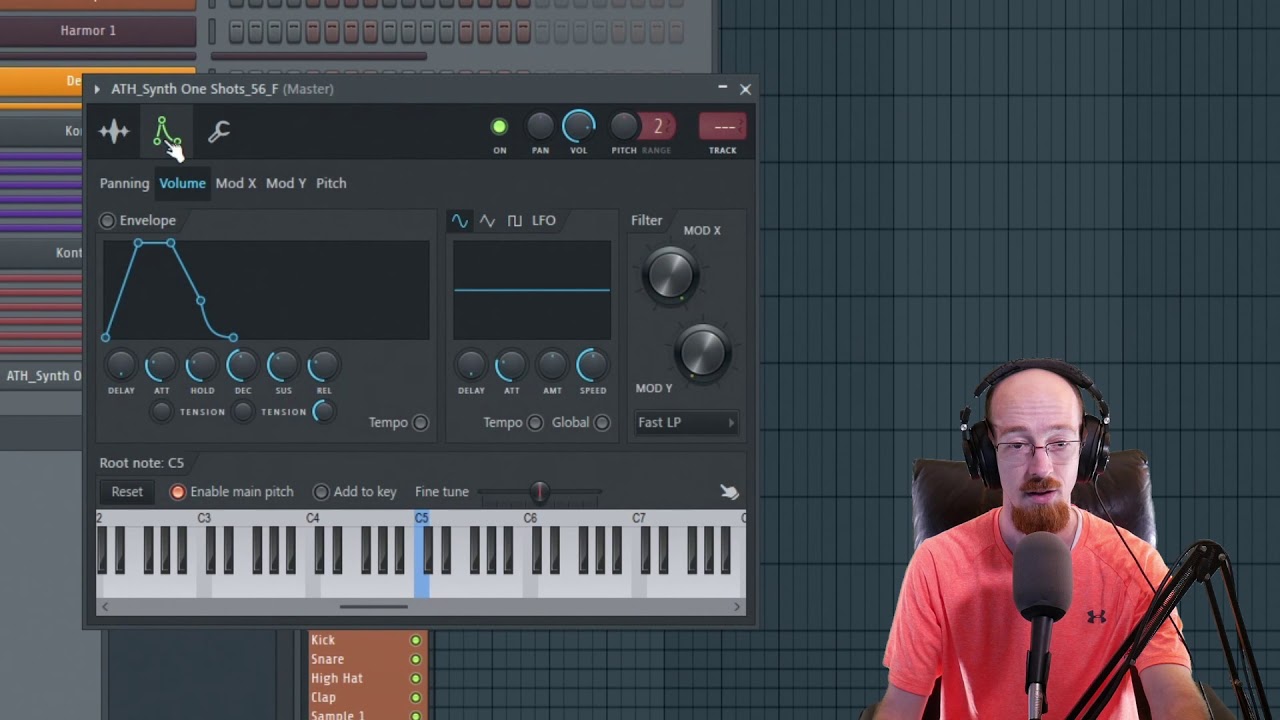
Task: Click the filter MOD Y knob
Action: coord(702,351)
